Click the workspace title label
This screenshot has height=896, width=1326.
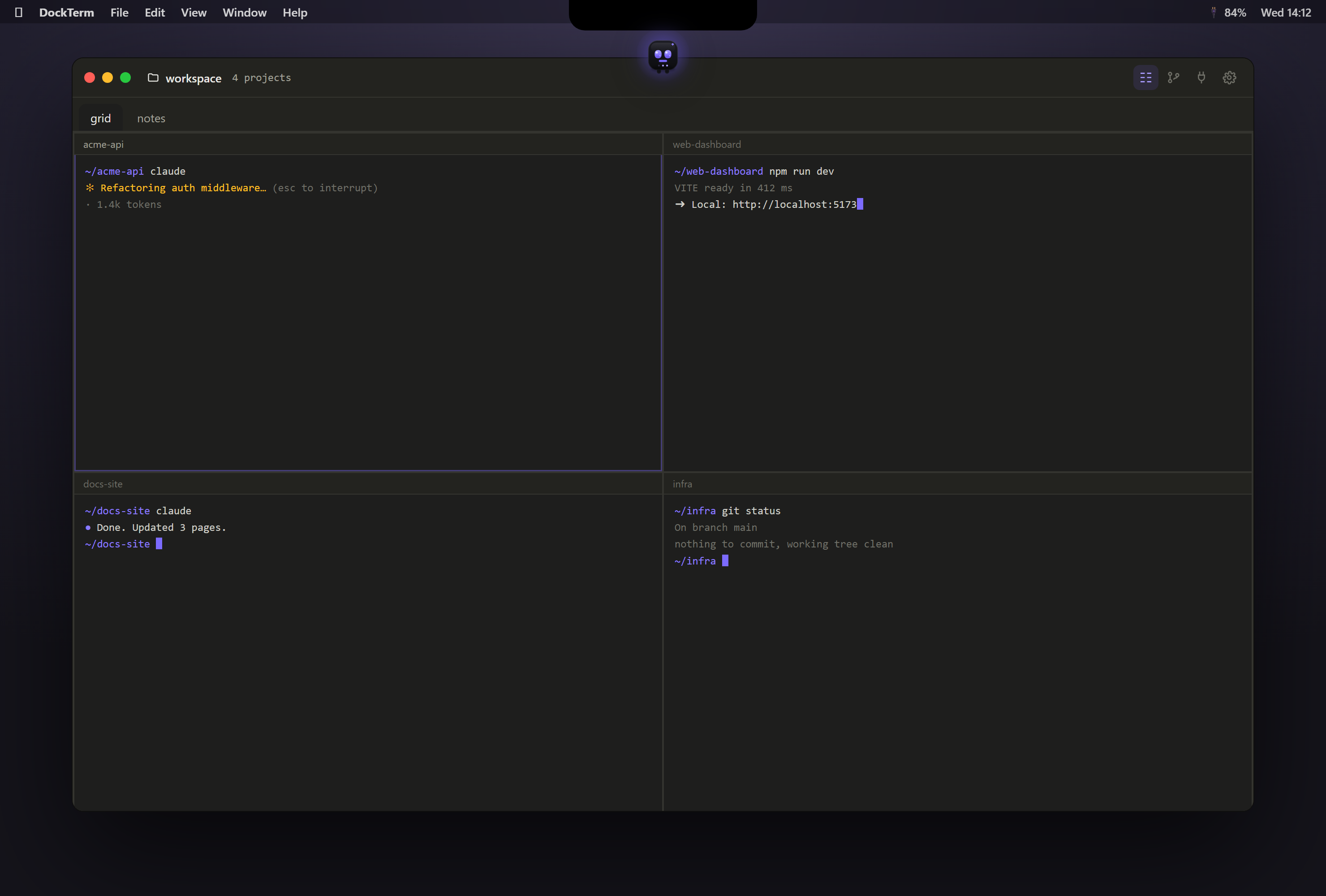[x=194, y=78]
